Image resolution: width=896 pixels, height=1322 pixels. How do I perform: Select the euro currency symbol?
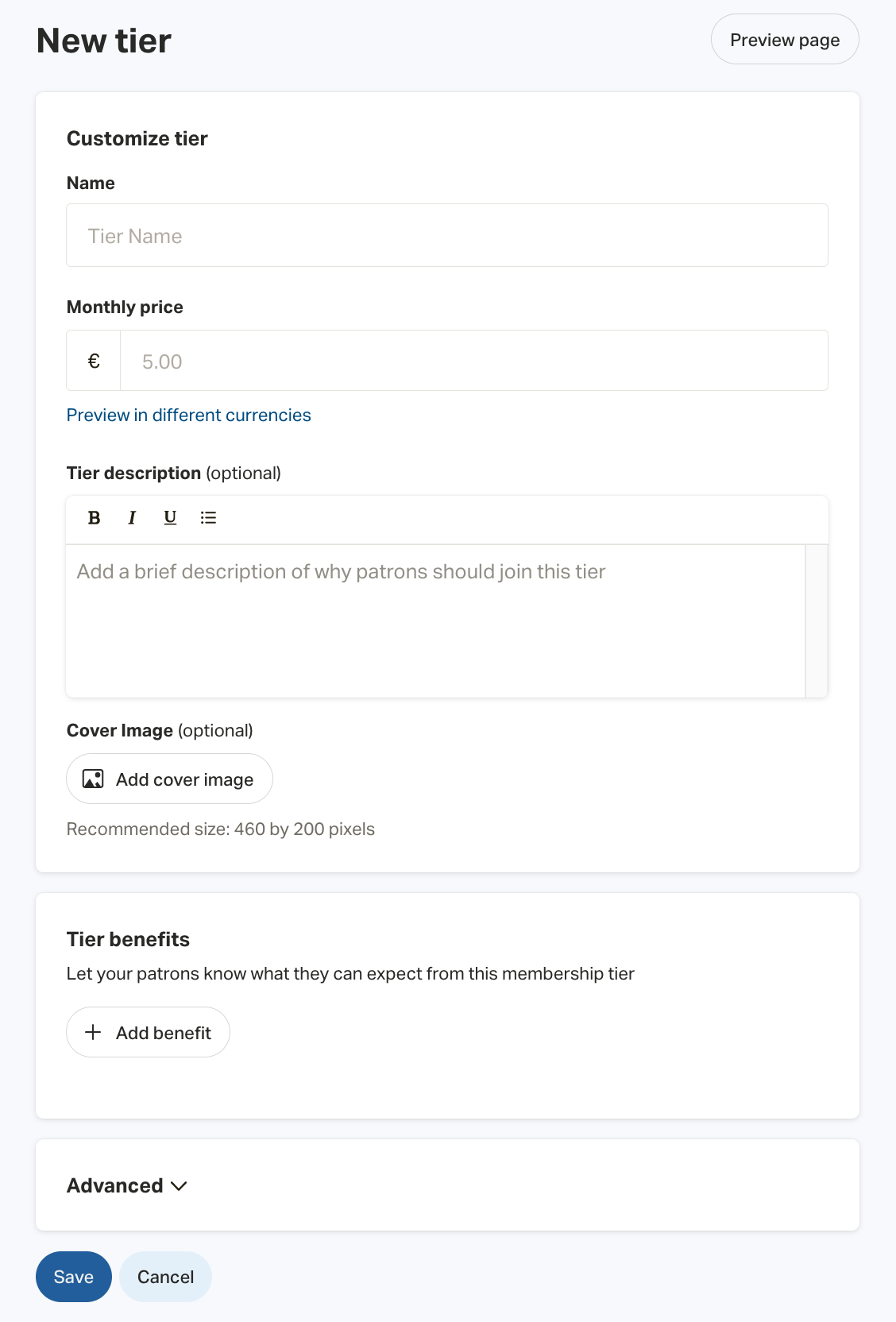click(93, 360)
